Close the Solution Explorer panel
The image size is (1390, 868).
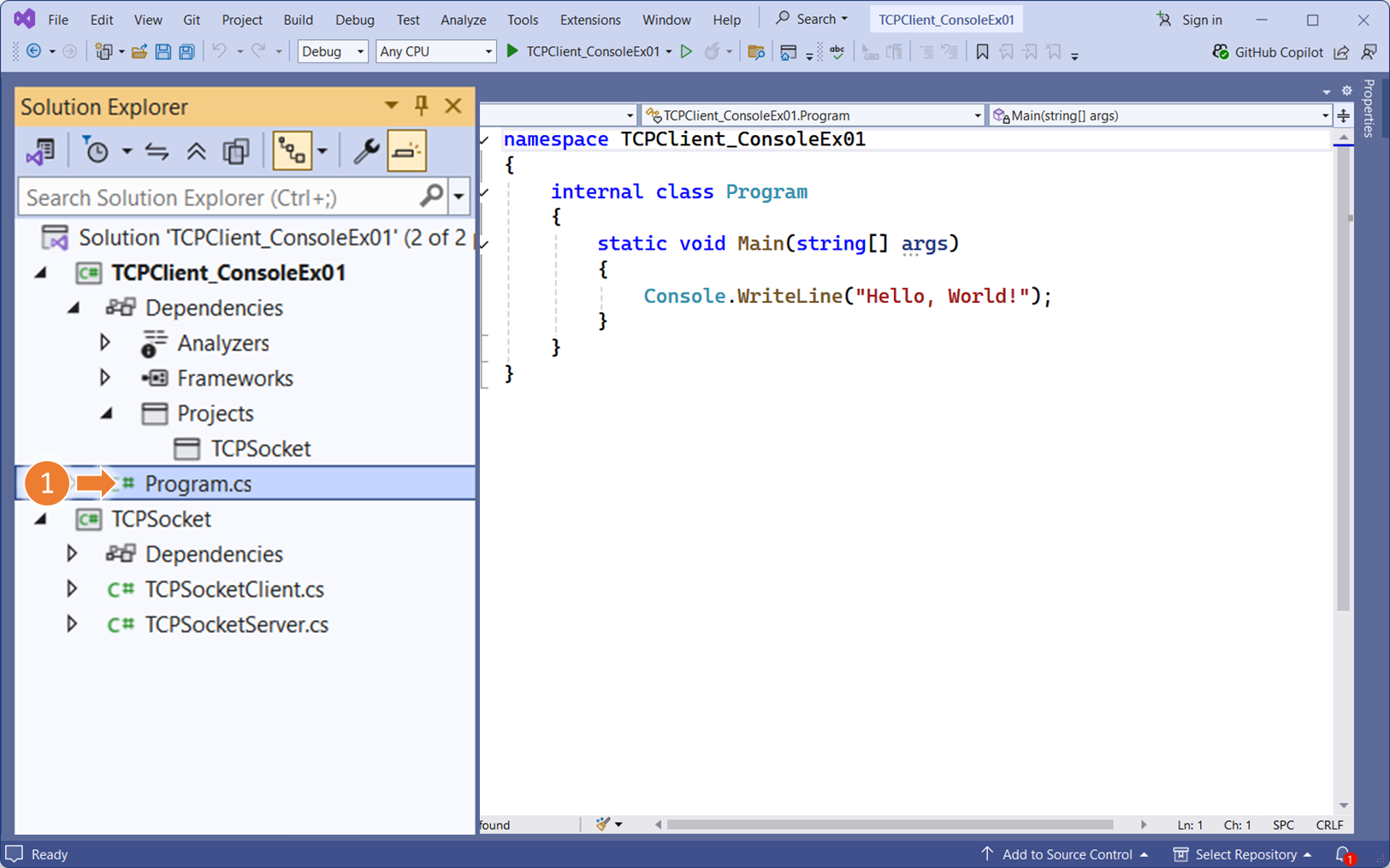(x=453, y=106)
